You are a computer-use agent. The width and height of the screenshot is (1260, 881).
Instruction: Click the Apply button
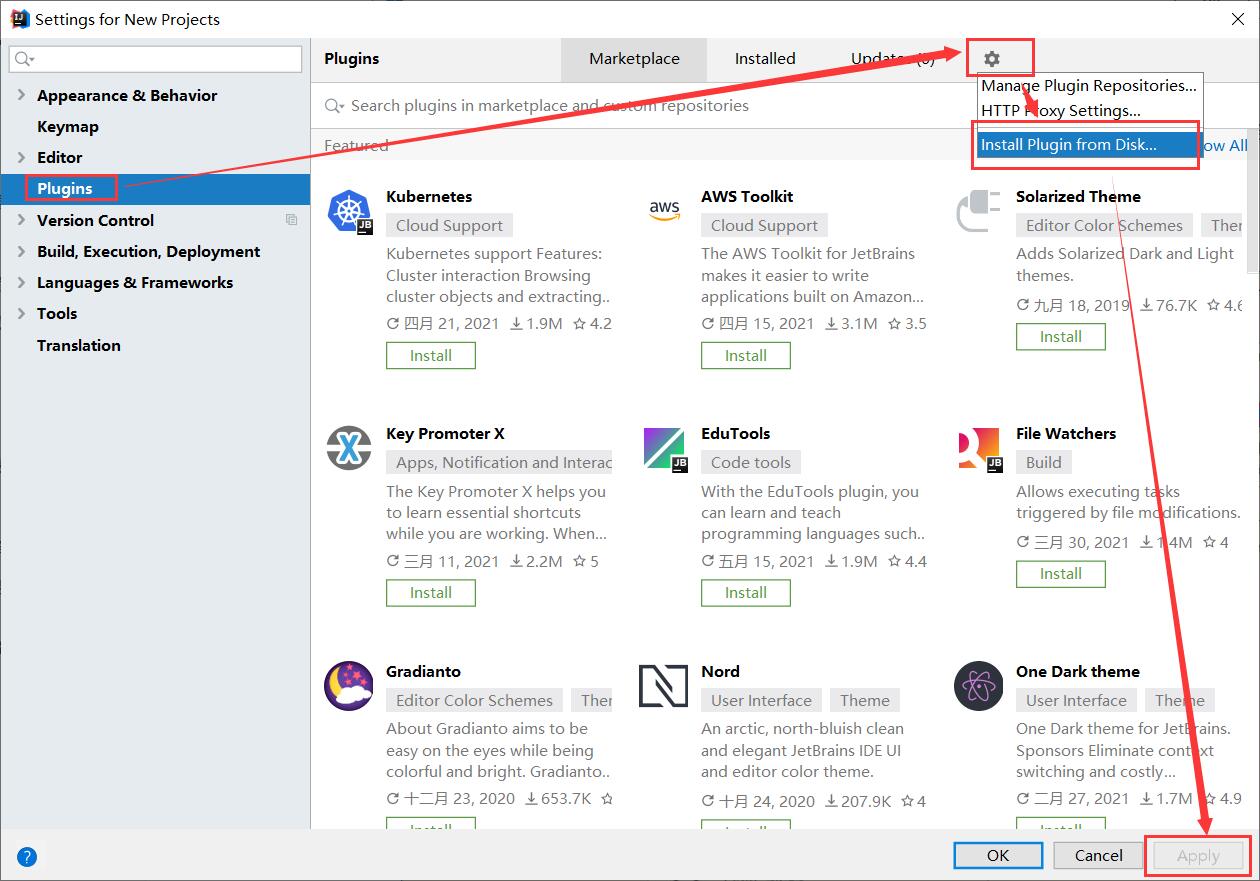(x=1198, y=855)
